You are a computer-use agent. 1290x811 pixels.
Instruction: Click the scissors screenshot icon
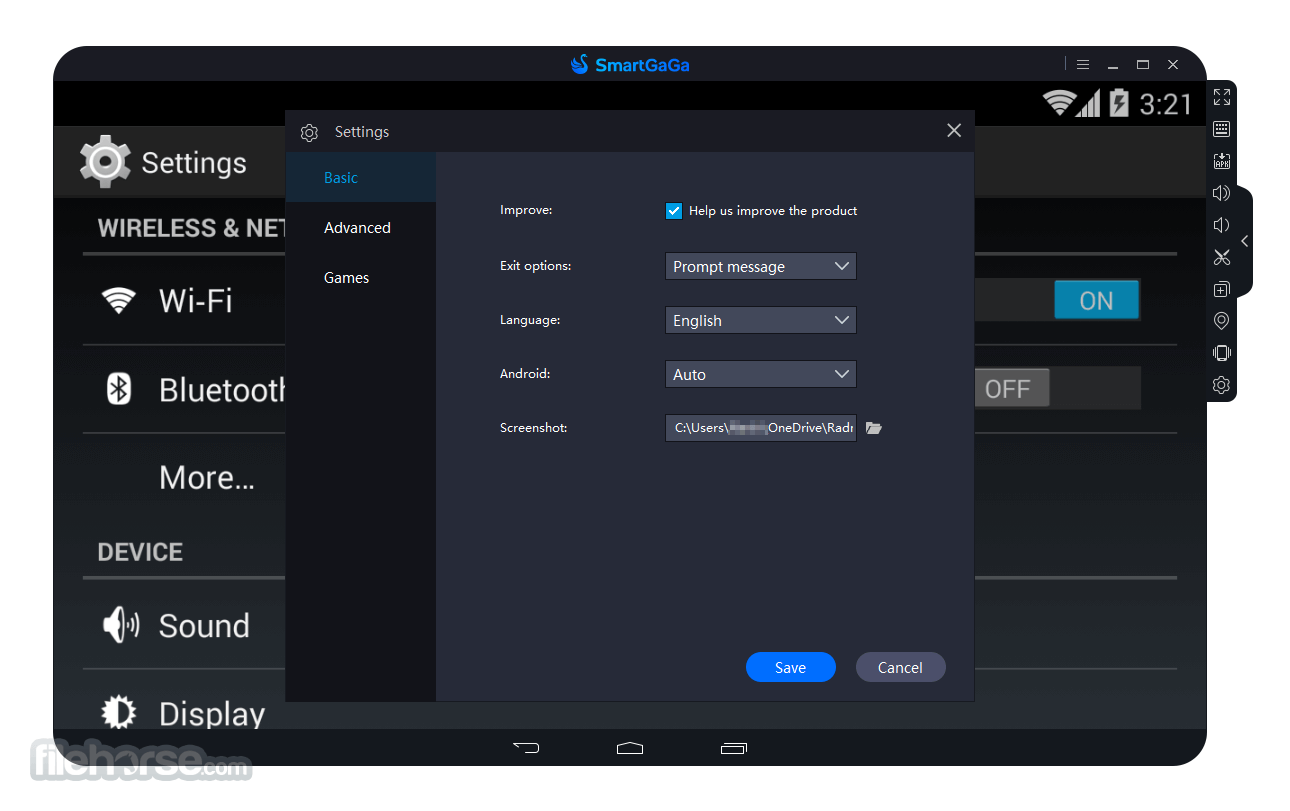pos(1221,257)
